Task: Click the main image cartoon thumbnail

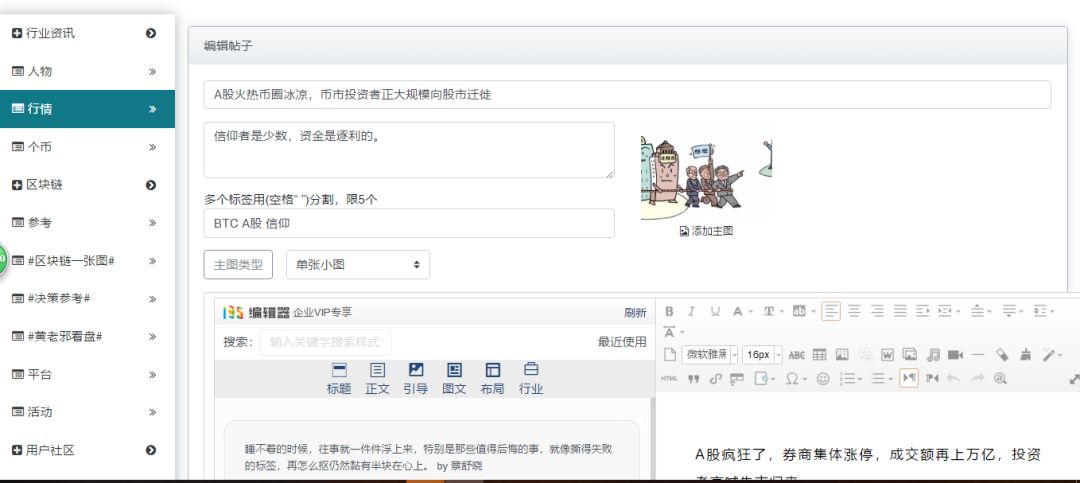Action: pyautogui.click(x=706, y=178)
